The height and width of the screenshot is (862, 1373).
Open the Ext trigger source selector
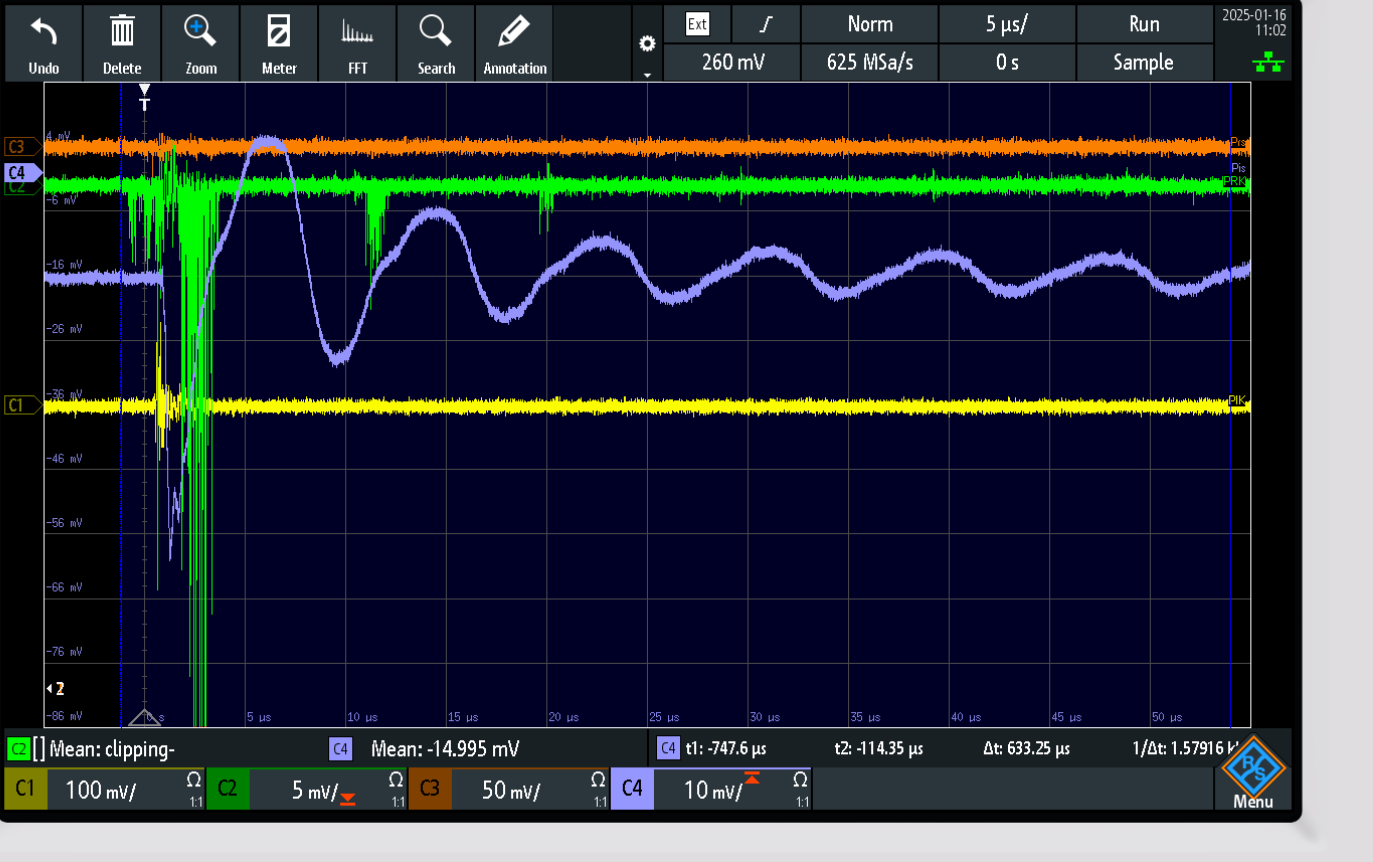click(697, 24)
